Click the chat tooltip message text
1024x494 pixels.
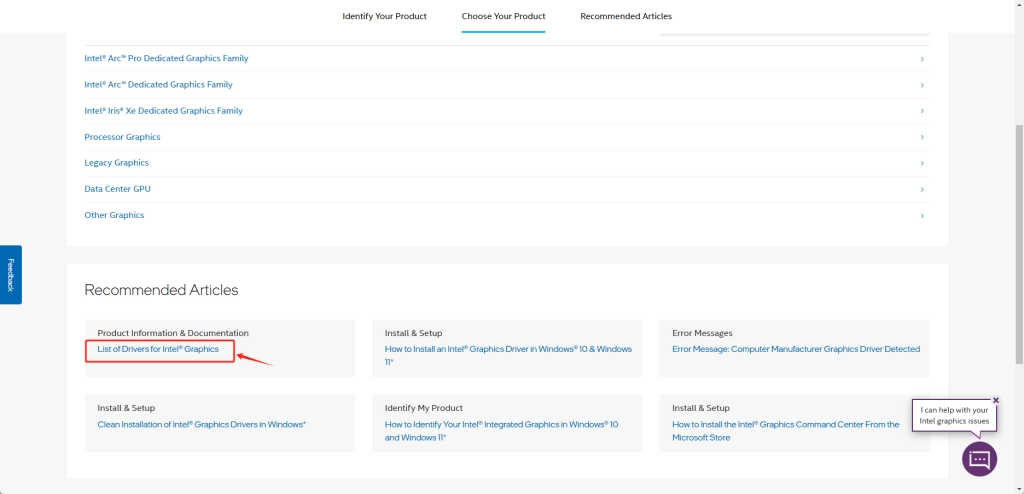[x=953, y=416]
